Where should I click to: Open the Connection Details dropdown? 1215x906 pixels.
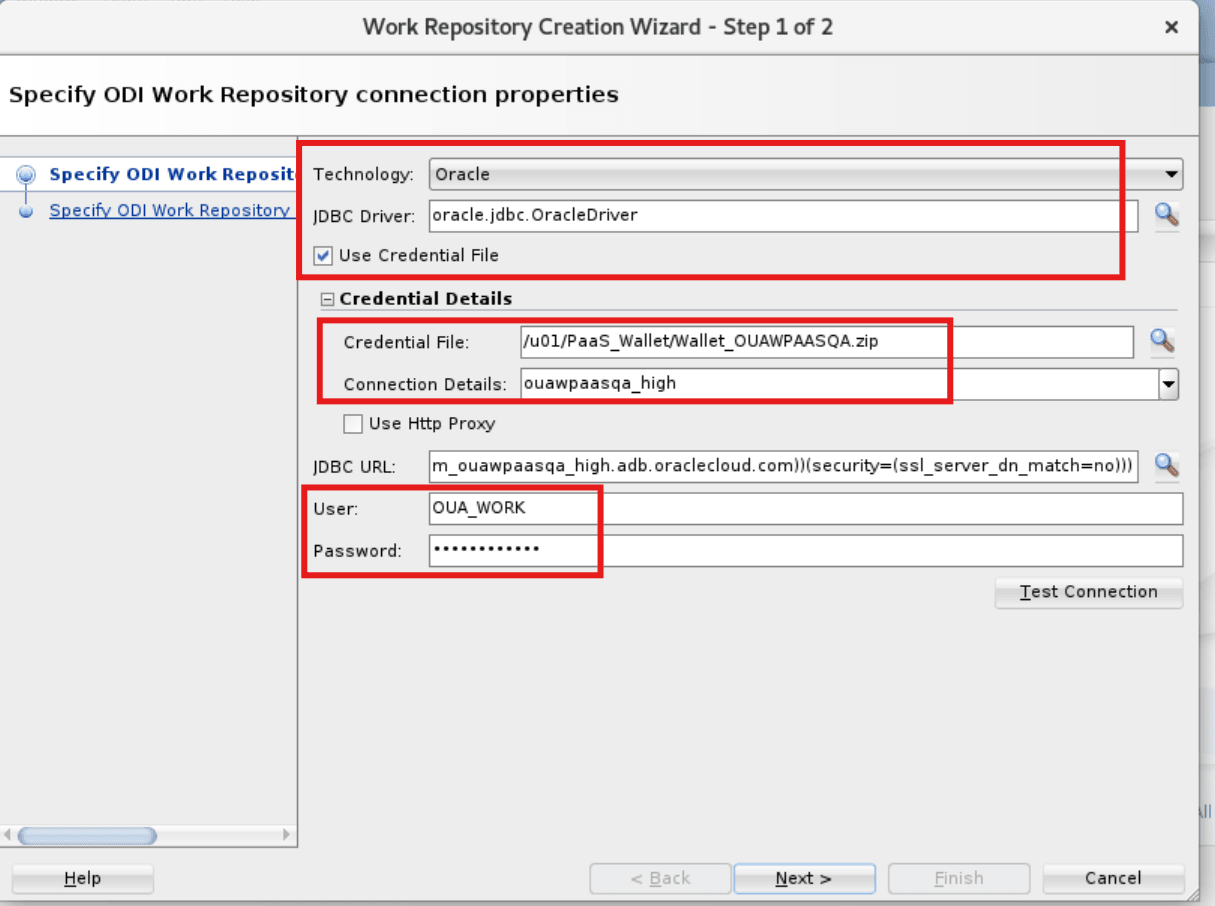point(1167,384)
